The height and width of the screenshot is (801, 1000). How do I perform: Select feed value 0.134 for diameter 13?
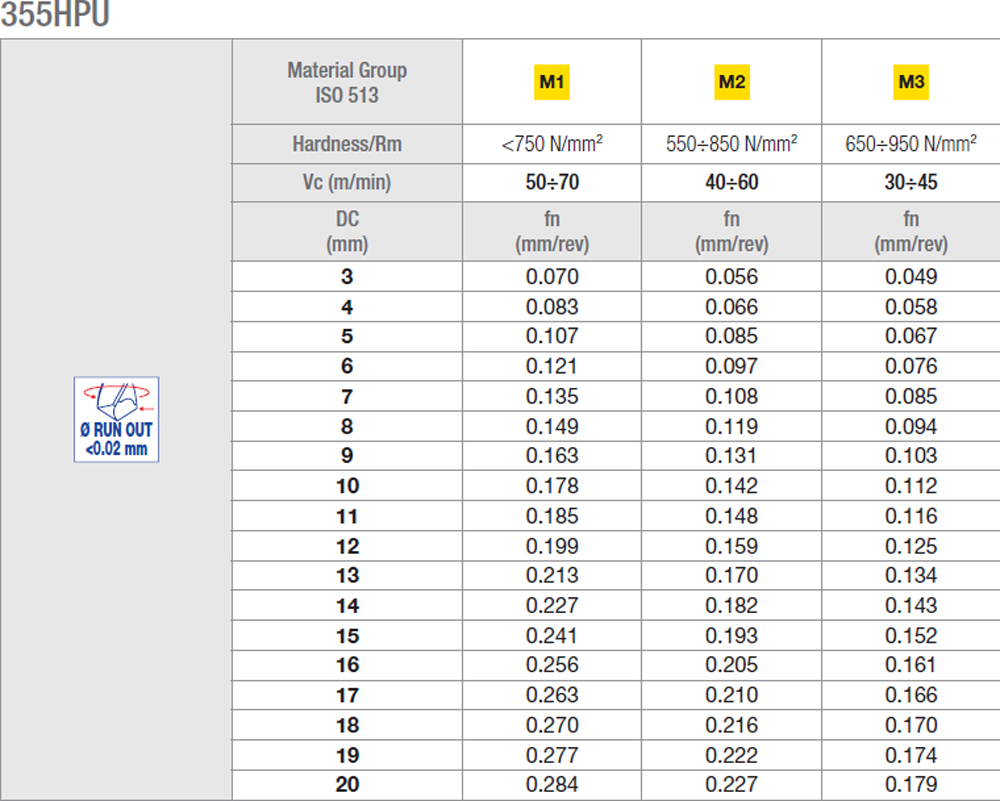tap(911, 575)
